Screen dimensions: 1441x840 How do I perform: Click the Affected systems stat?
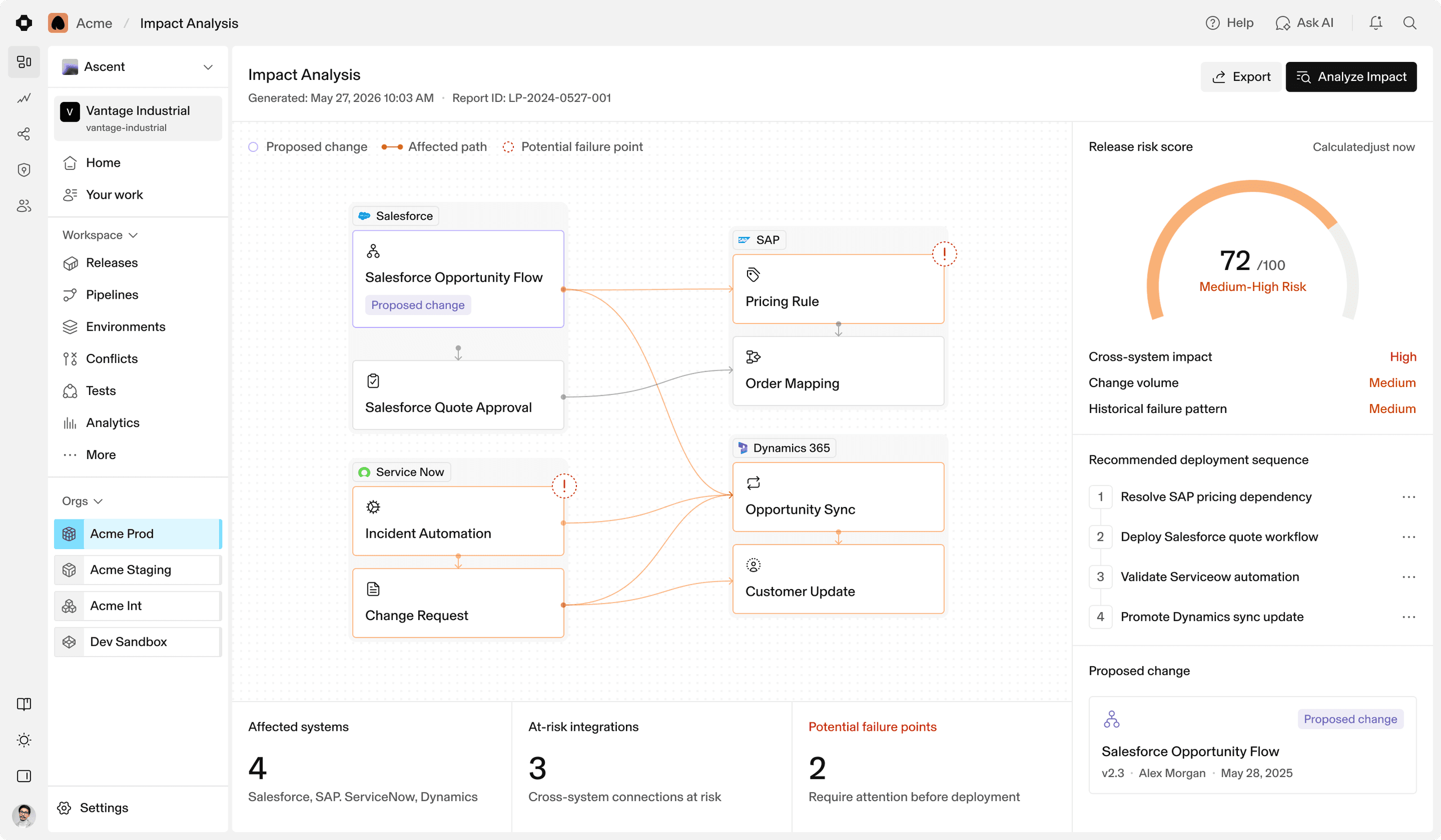[372, 767]
